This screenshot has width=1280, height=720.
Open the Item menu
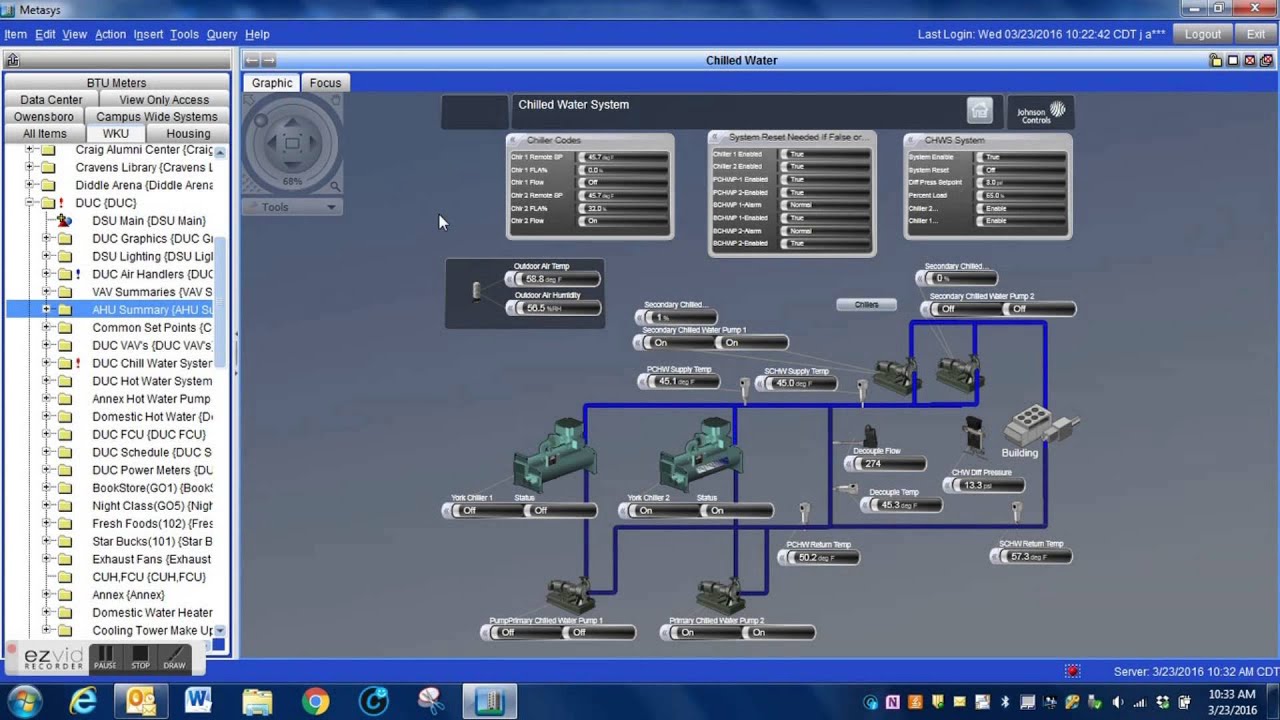[x=15, y=34]
